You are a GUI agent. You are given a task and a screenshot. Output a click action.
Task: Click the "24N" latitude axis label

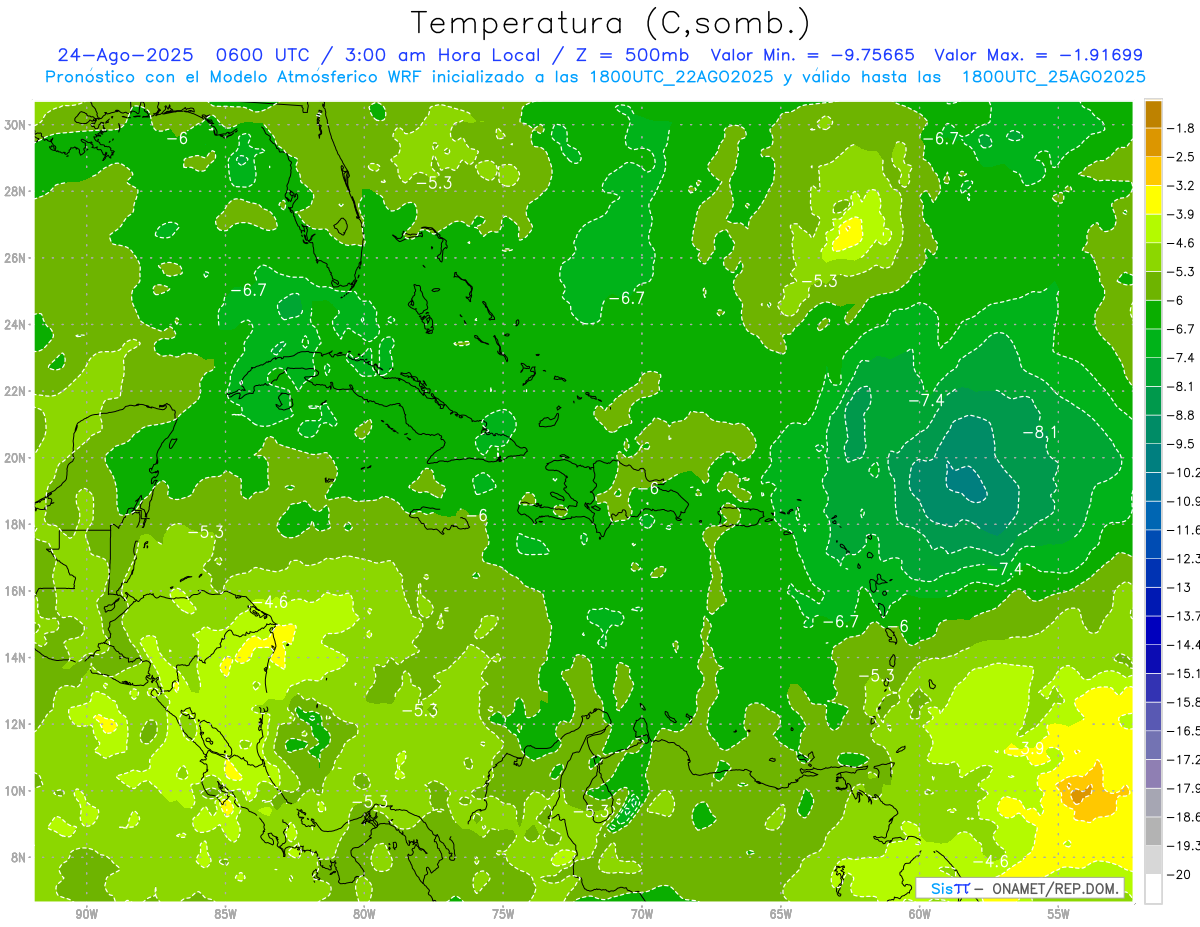(x=16, y=324)
